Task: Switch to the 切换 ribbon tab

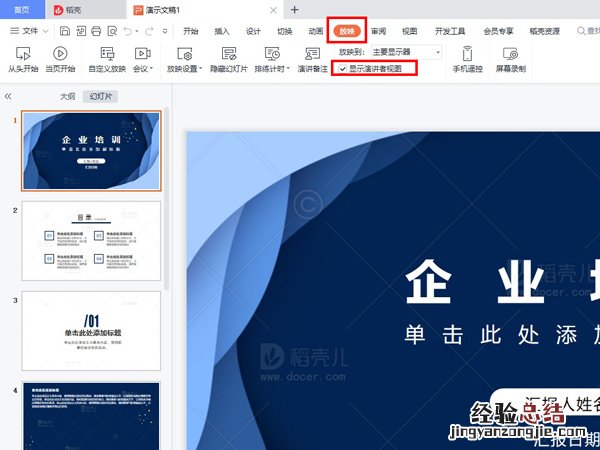Action: tap(284, 31)
